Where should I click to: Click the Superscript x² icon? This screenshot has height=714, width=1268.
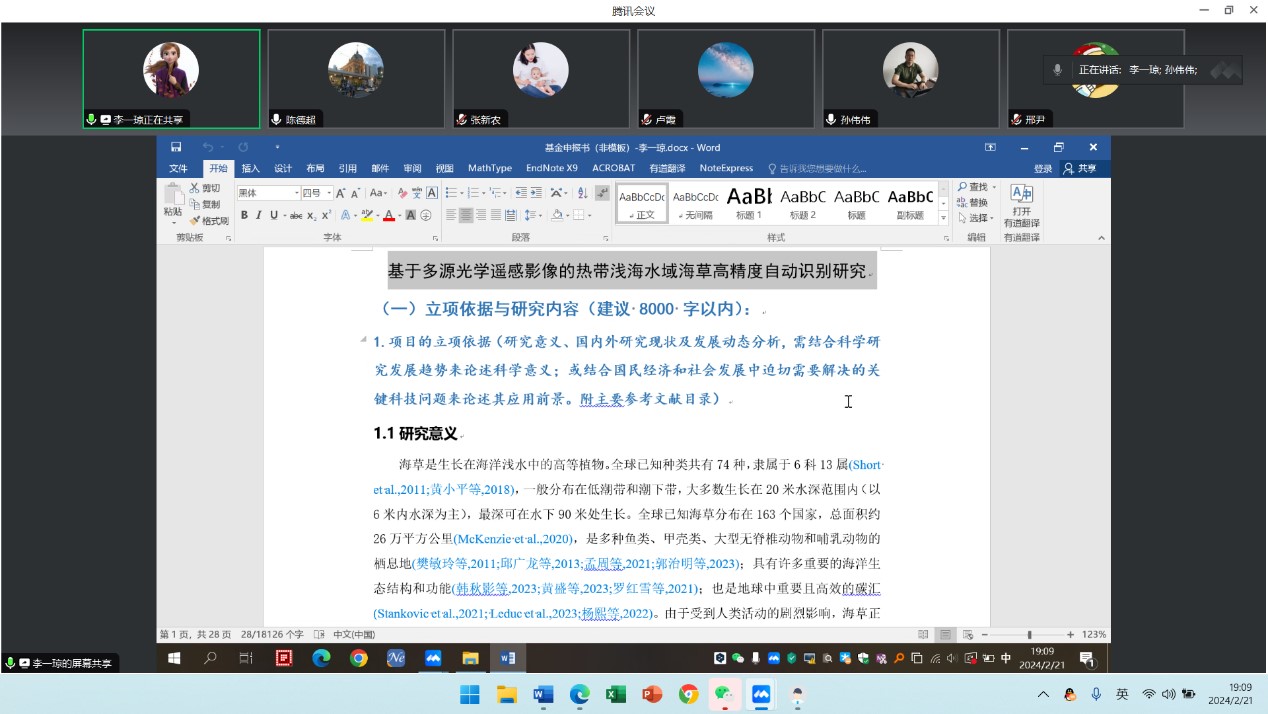click(x=326, y=215)
